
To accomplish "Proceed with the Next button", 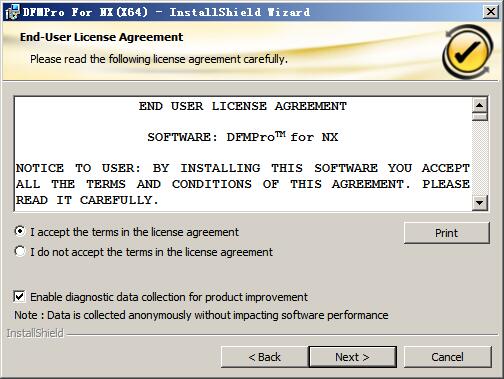I will coord(353,357).
